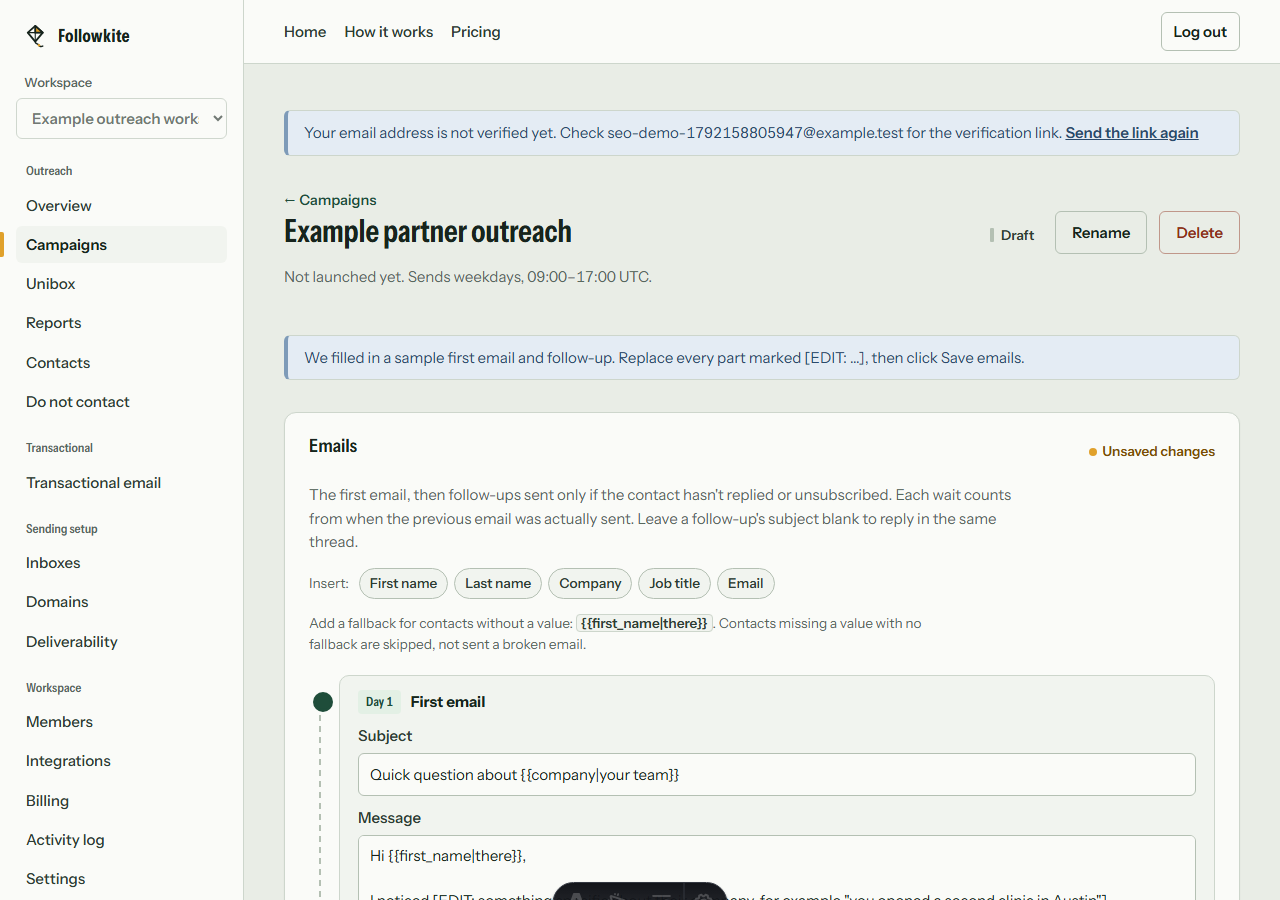Click the Day 1 badge
Image resolution: width=1280 pixels, height=900 pixels.
point(379,702)
